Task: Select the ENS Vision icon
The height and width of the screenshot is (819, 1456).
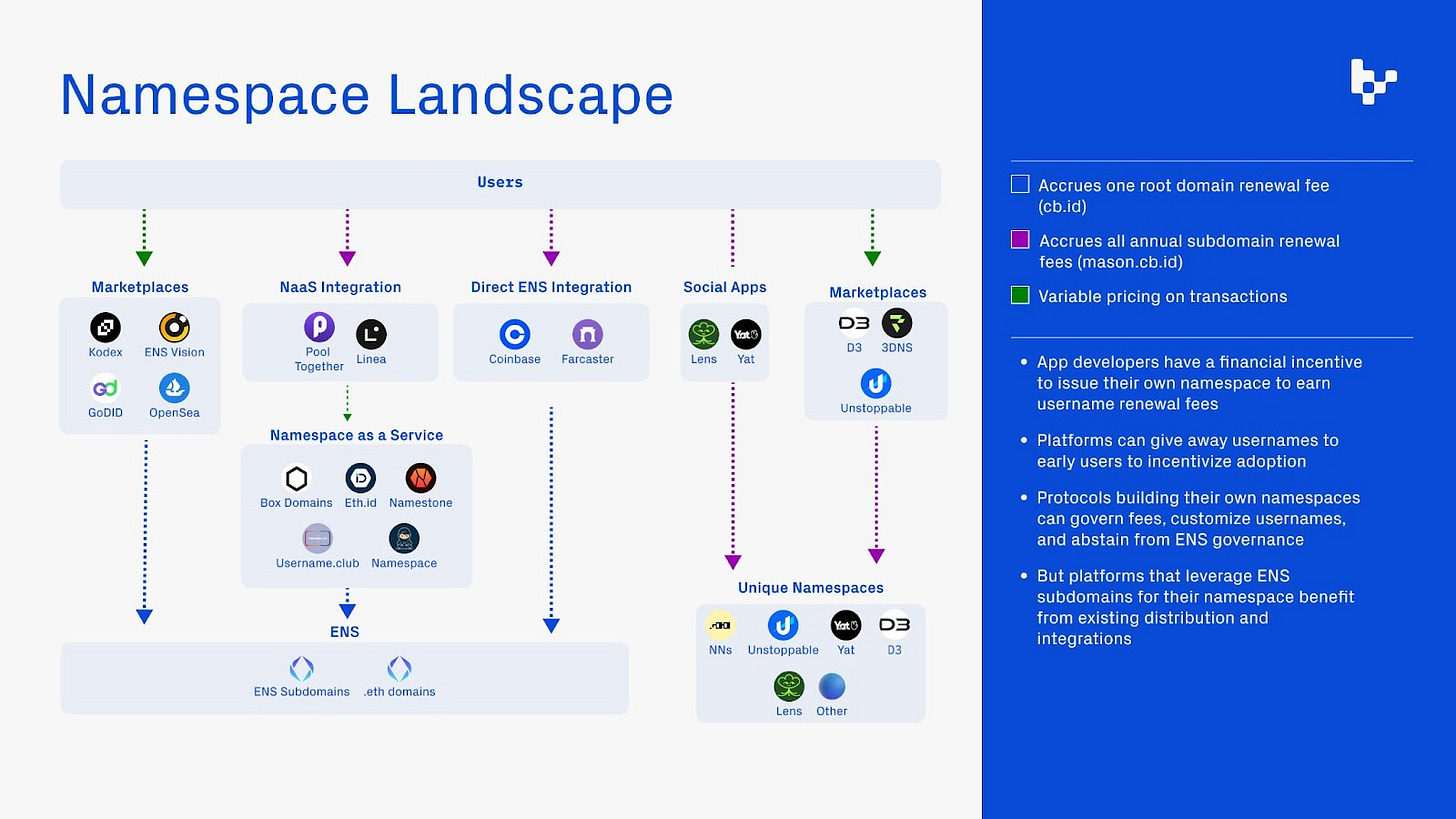Action: (174, 327)
